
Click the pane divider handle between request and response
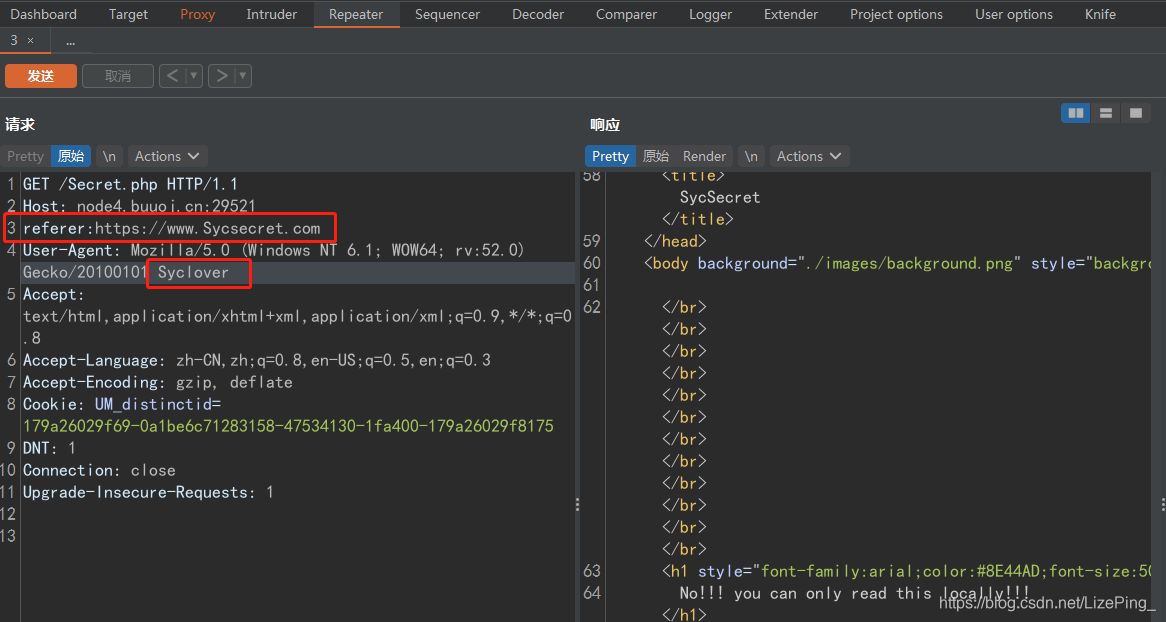pyautogui.click(x=578, y=504)
